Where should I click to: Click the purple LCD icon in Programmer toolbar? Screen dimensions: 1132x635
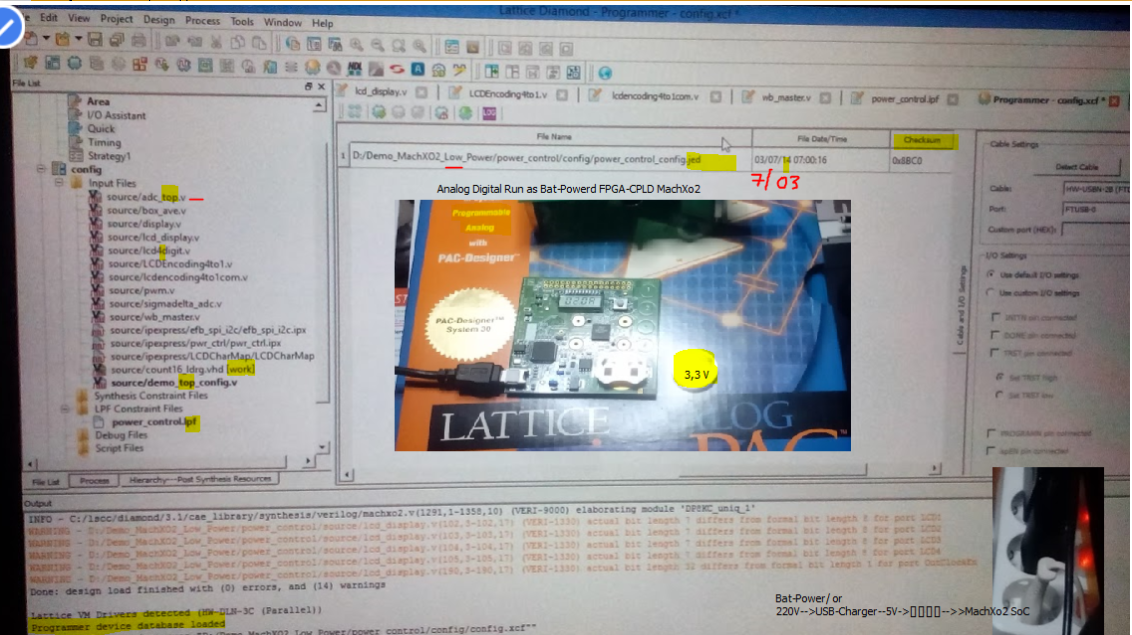489,113
